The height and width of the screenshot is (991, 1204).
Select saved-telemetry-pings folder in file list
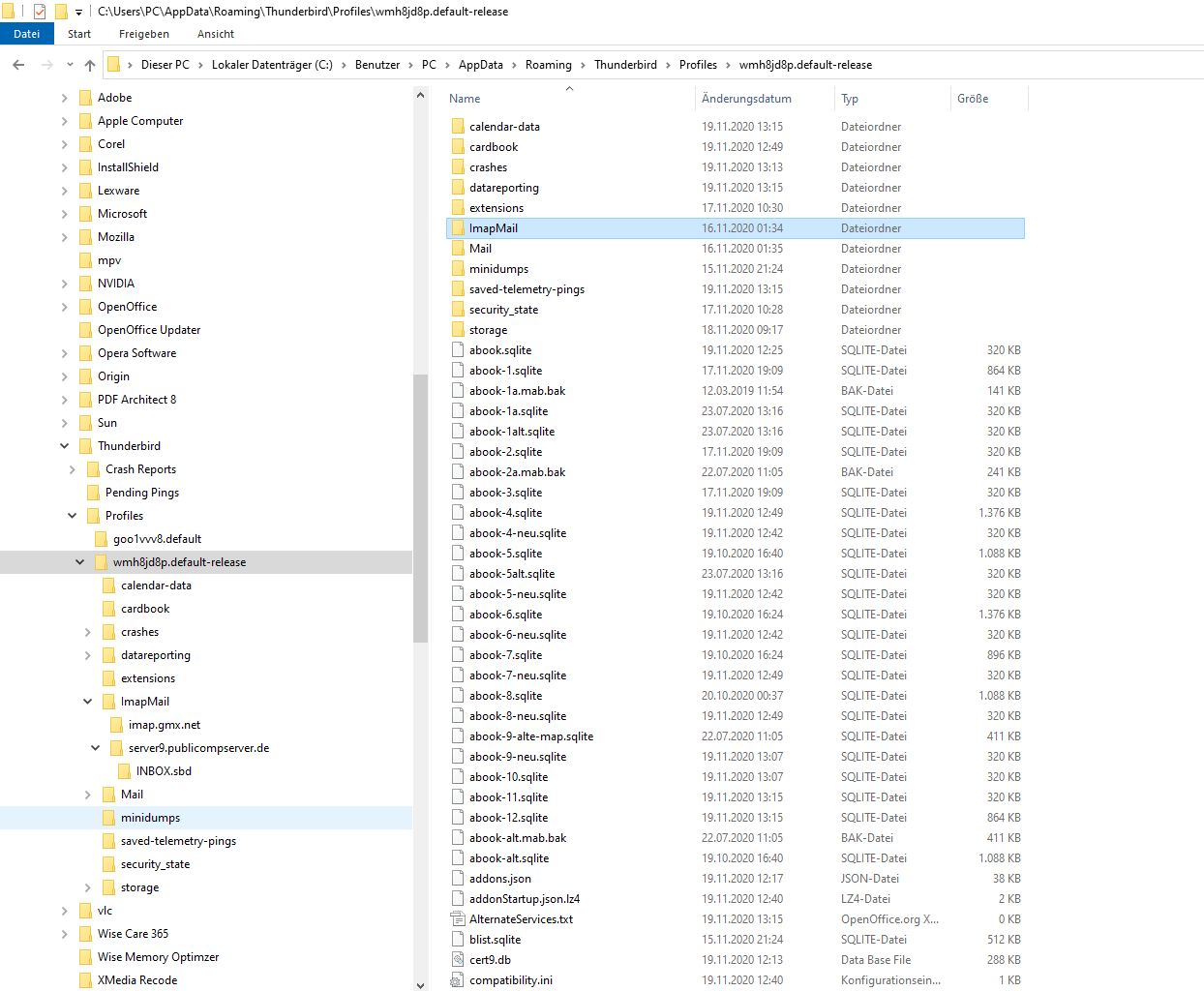click(527, 289)
